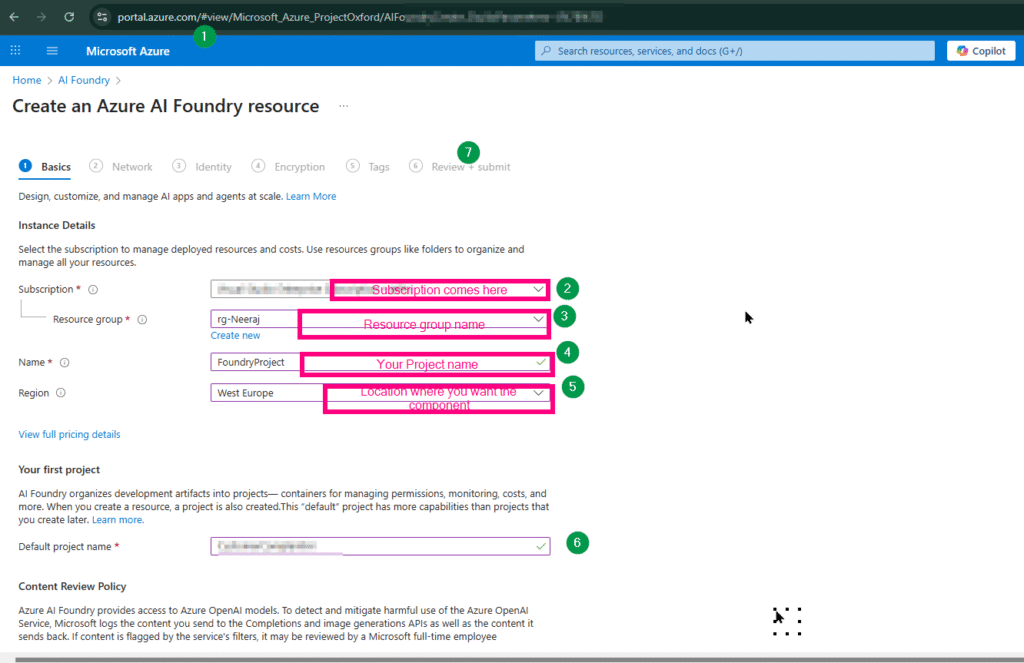
Task: Click the horizontal scrollbar at page bottom
Action: pos(519,660)
